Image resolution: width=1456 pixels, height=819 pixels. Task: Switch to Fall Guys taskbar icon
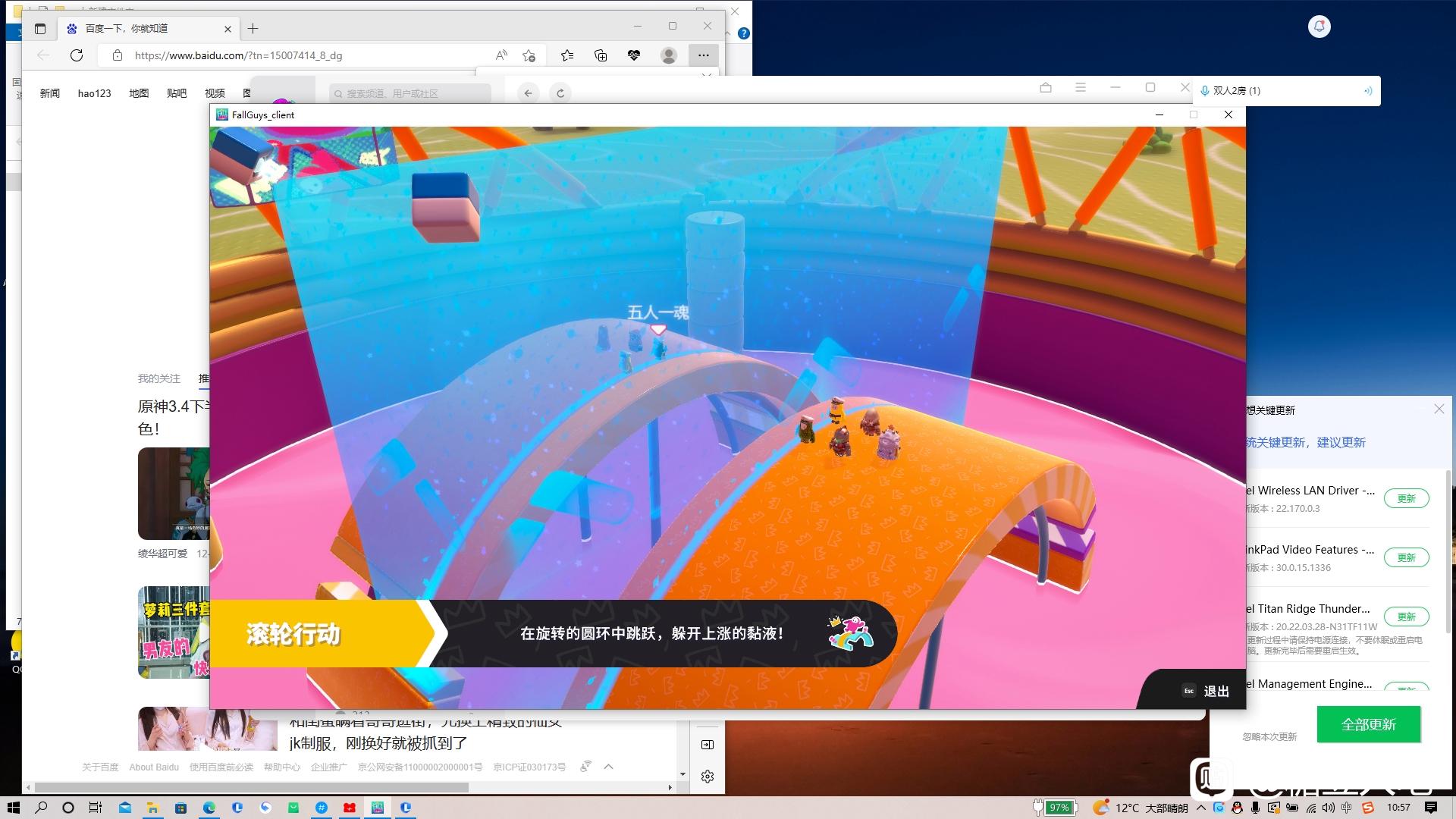[x=378, y=808]
